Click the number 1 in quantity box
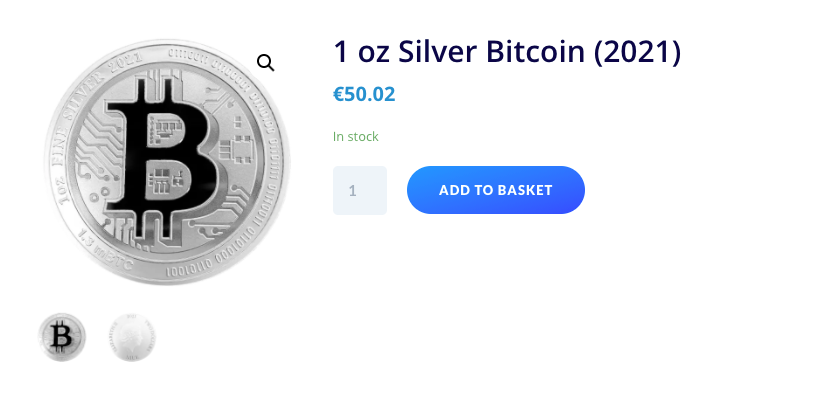Viewport: 818px width, 409px height. [352, 190]
